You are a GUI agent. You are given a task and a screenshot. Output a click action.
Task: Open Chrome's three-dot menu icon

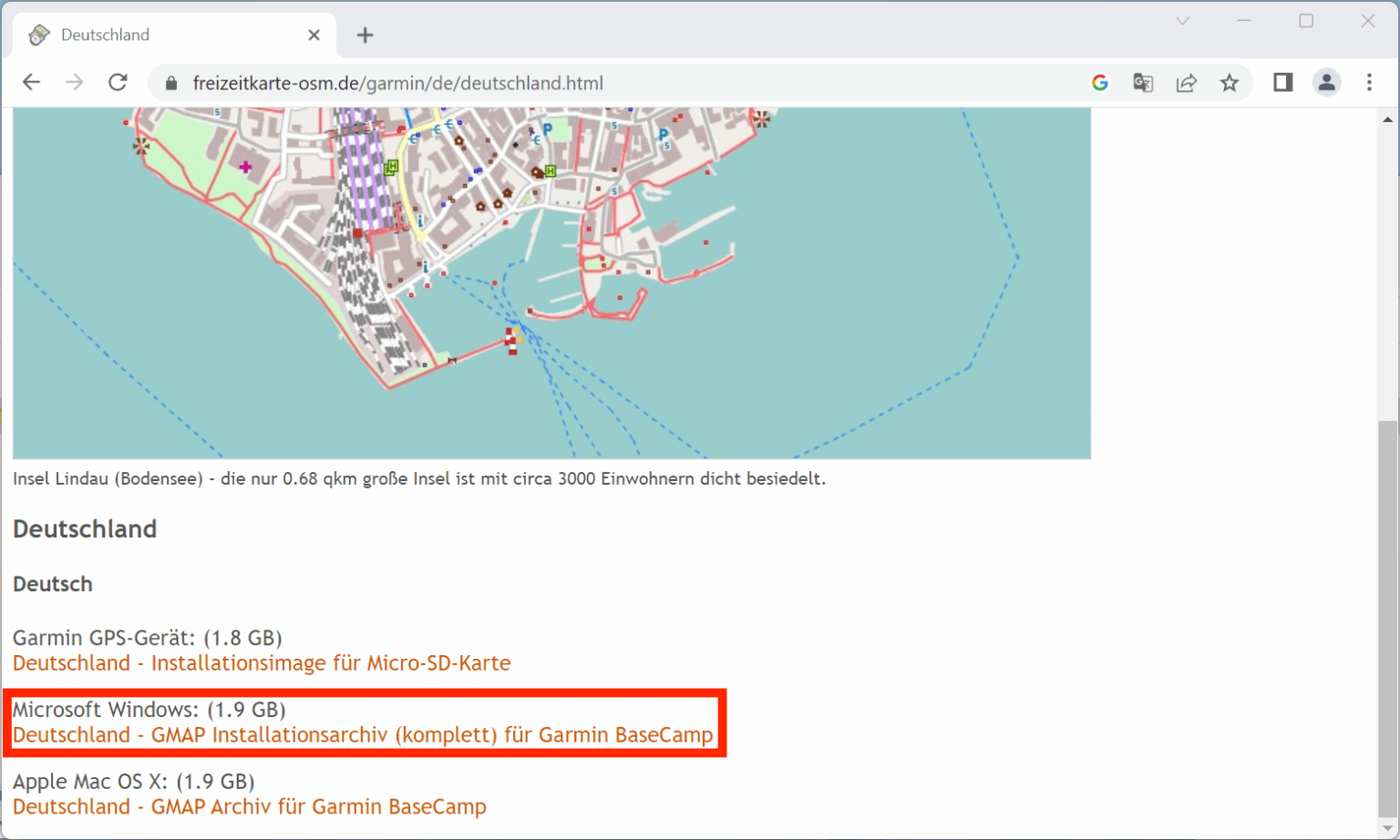(1369, 83)
